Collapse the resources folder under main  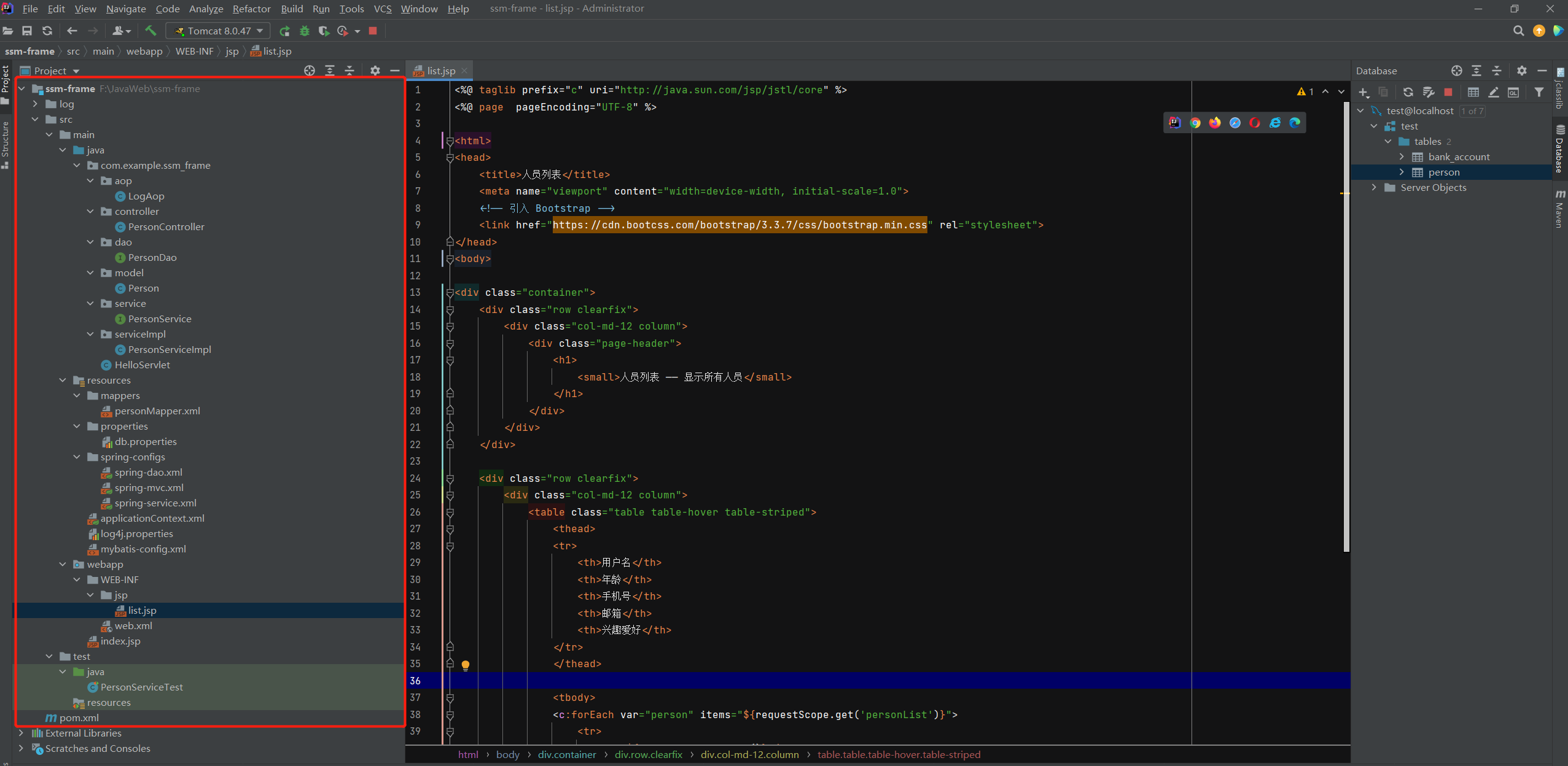point(63,380)
